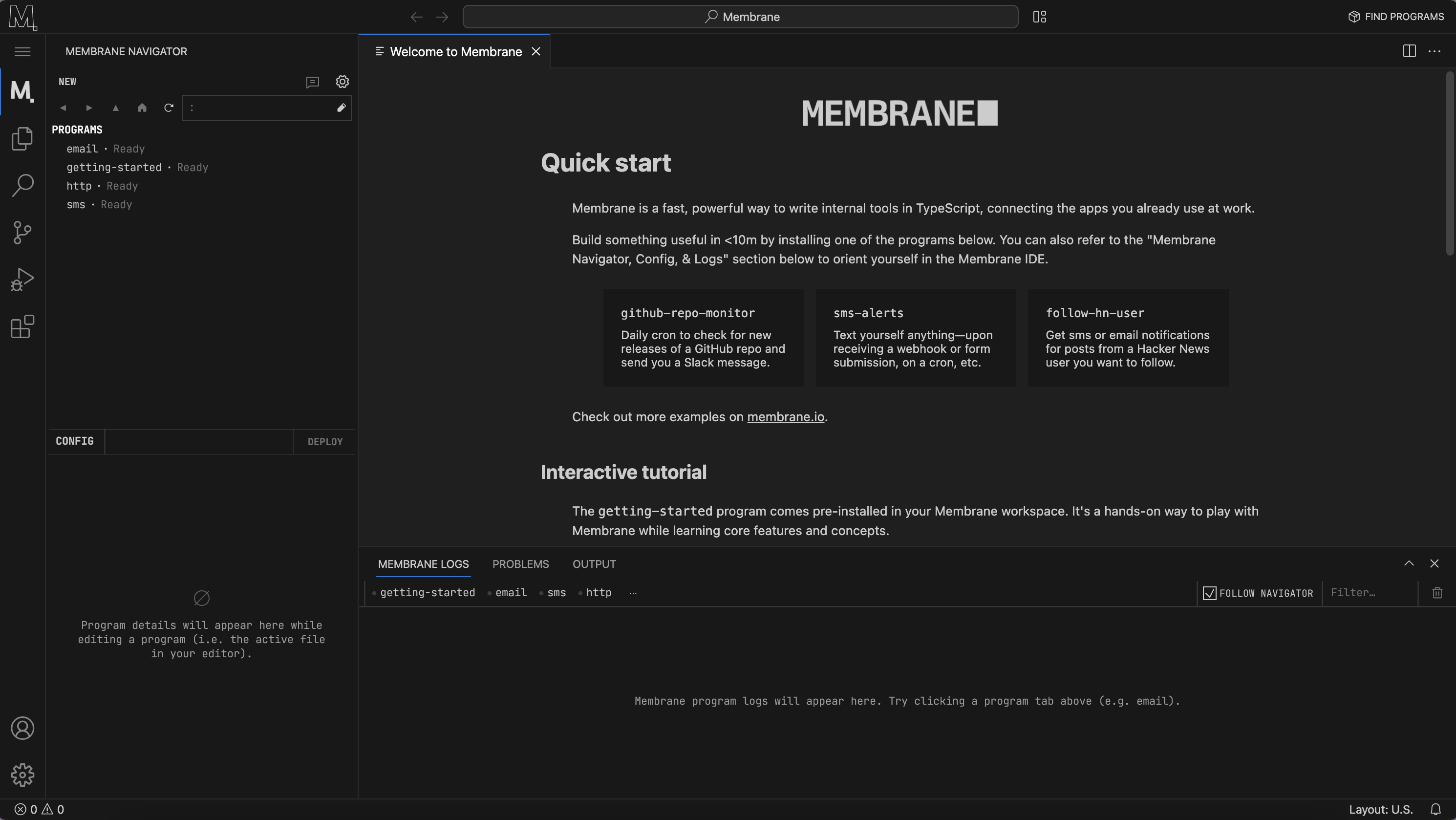Image resolution: width=1456 pixels, height=820 pixels.
Task: Go back using title bar left arrow
Action: 417,17
